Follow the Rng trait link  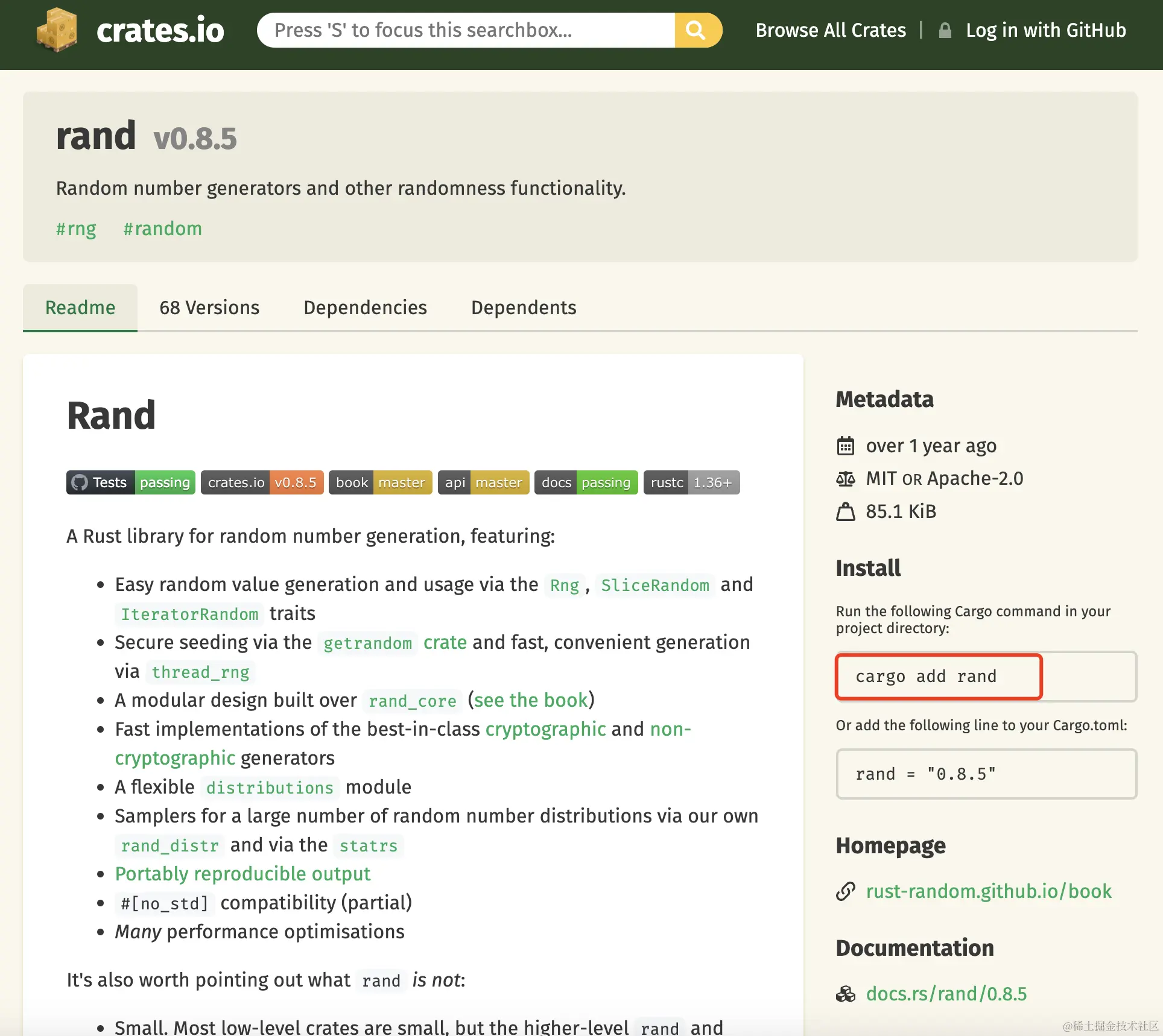565,585
